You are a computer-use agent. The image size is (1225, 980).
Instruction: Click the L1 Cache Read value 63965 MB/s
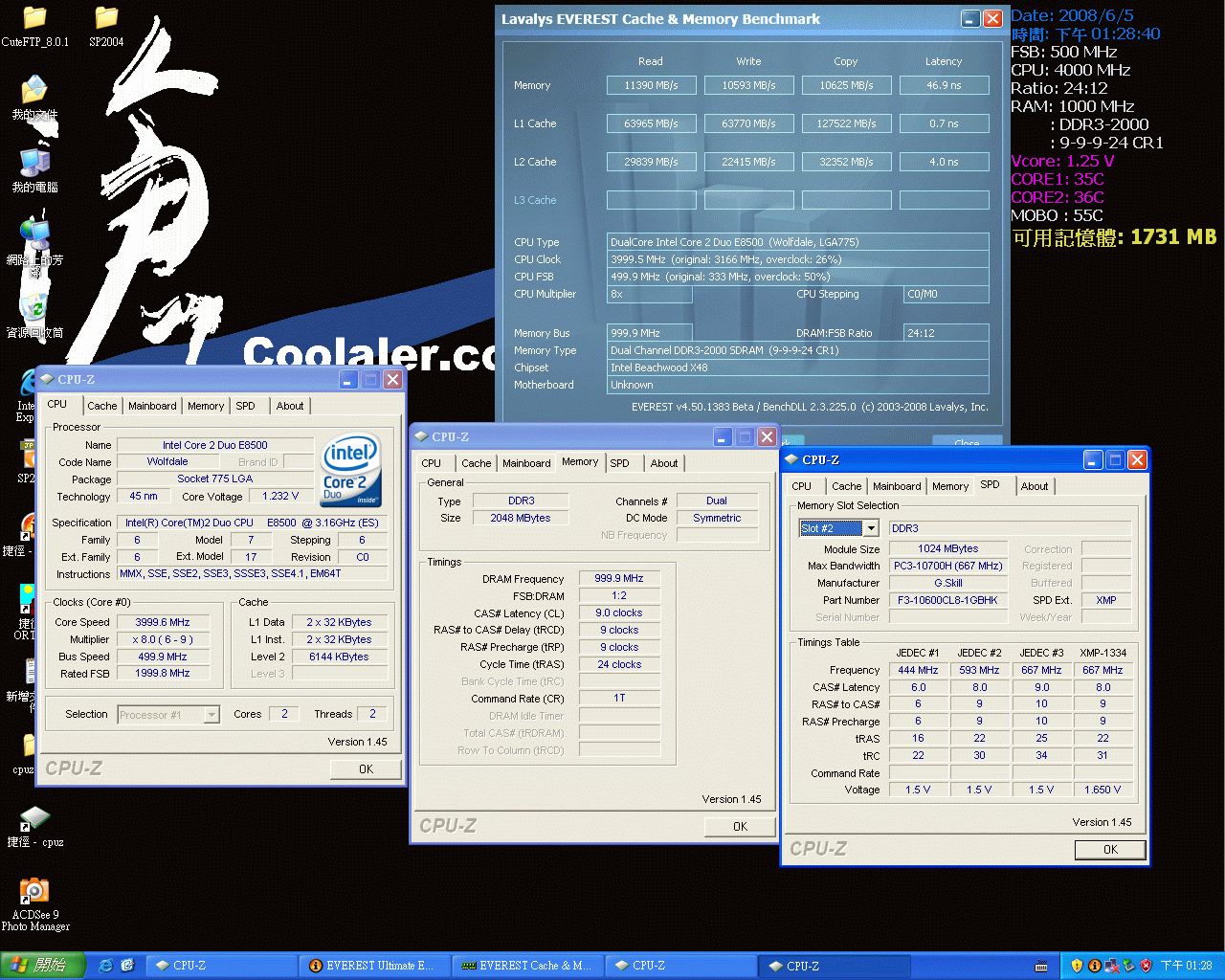(651, 123)
